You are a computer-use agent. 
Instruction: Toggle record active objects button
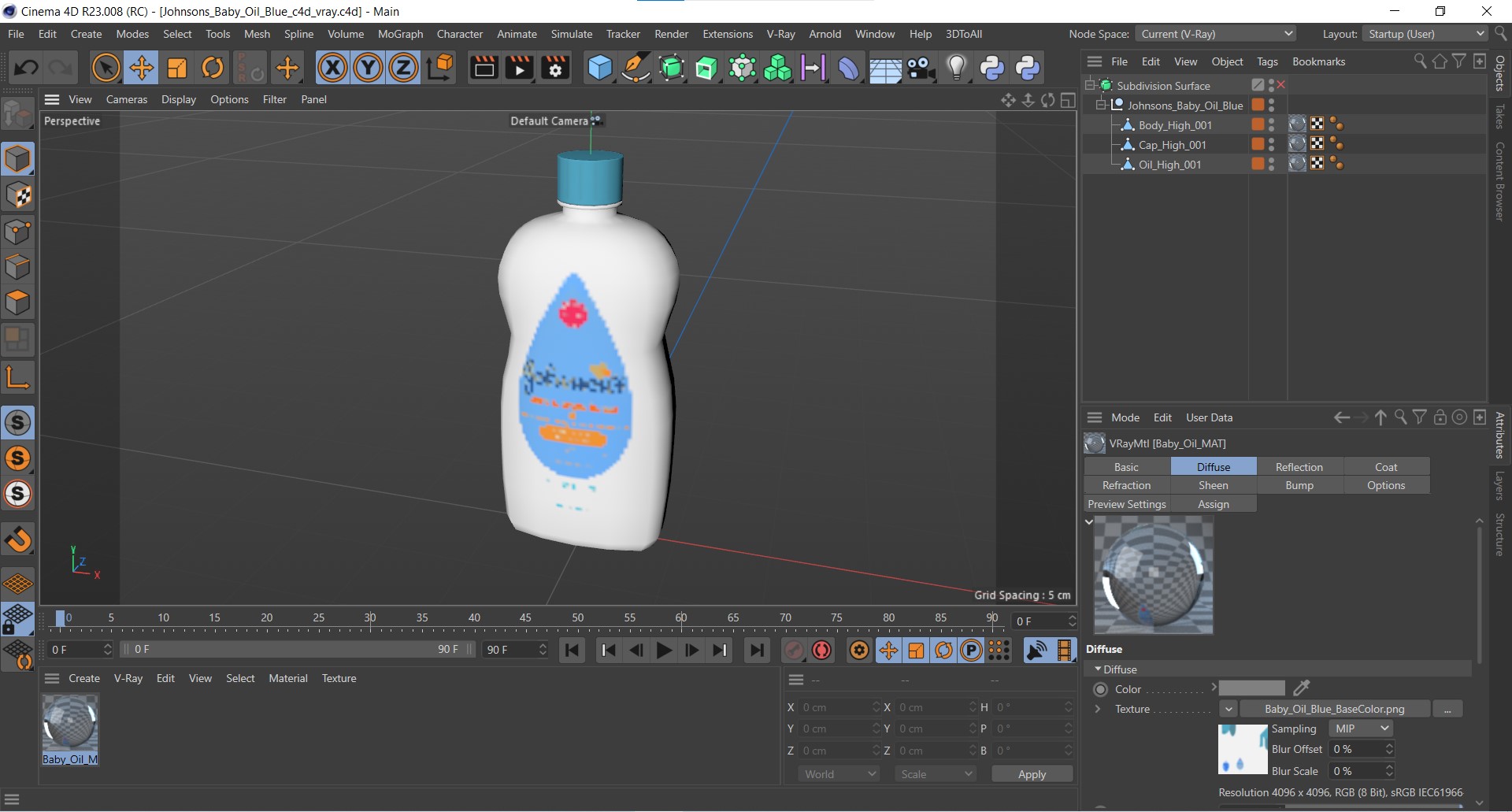coord(794,651)
